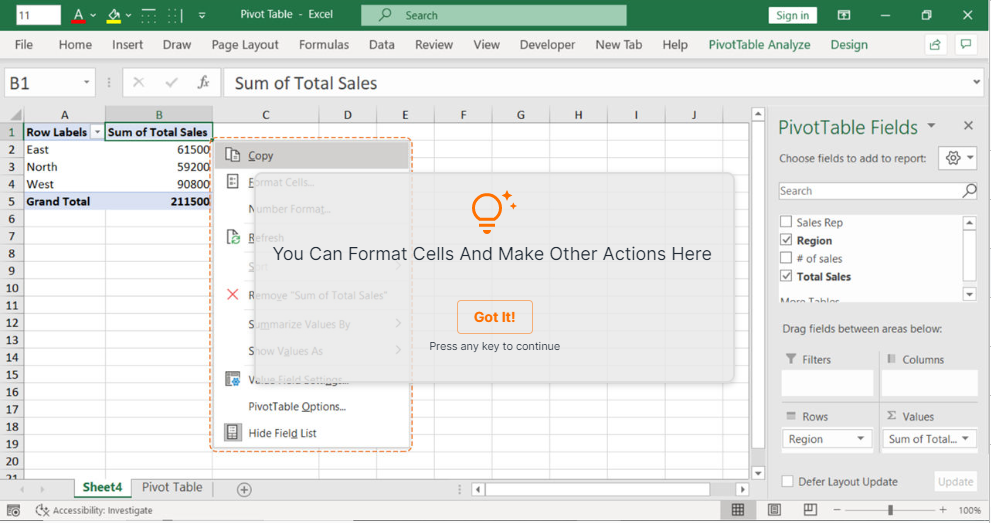Click the Select All corner triangle
This screenshot has height=523, width=991.
click(x=16, y=115)
